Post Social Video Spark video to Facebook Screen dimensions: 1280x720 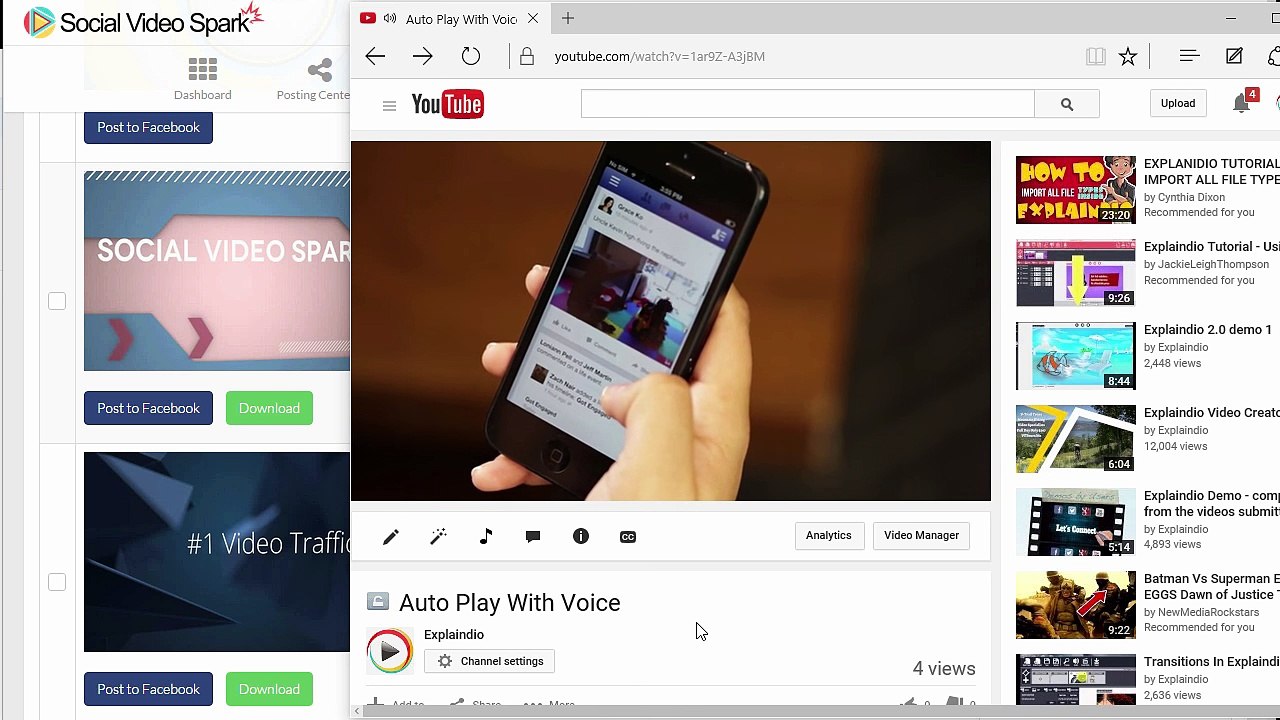(148, 408)
